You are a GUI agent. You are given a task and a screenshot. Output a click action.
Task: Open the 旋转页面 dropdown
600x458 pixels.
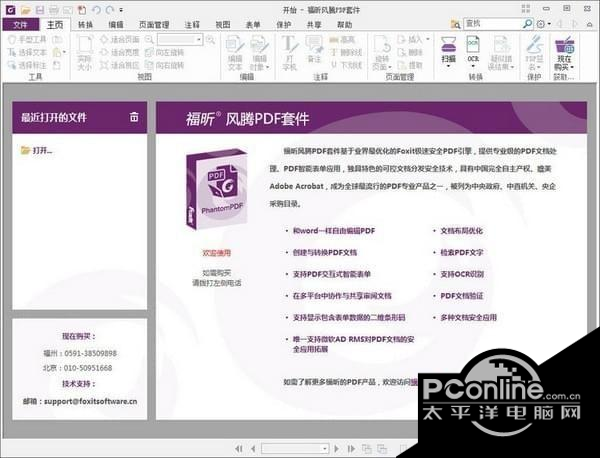click(x=382, y=53)
